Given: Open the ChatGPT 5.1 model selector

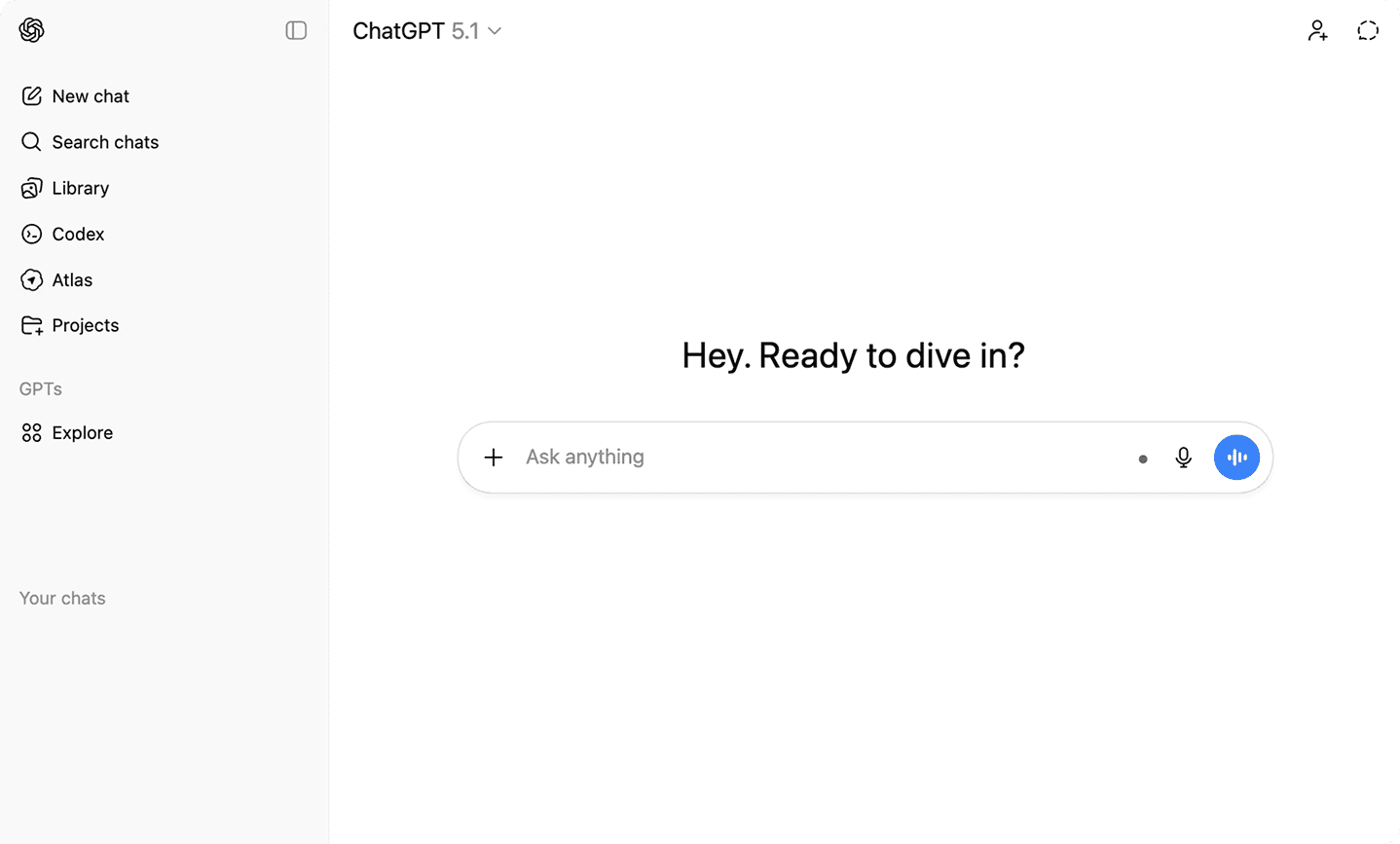Looking at the screenshot, I should [426, 31].
